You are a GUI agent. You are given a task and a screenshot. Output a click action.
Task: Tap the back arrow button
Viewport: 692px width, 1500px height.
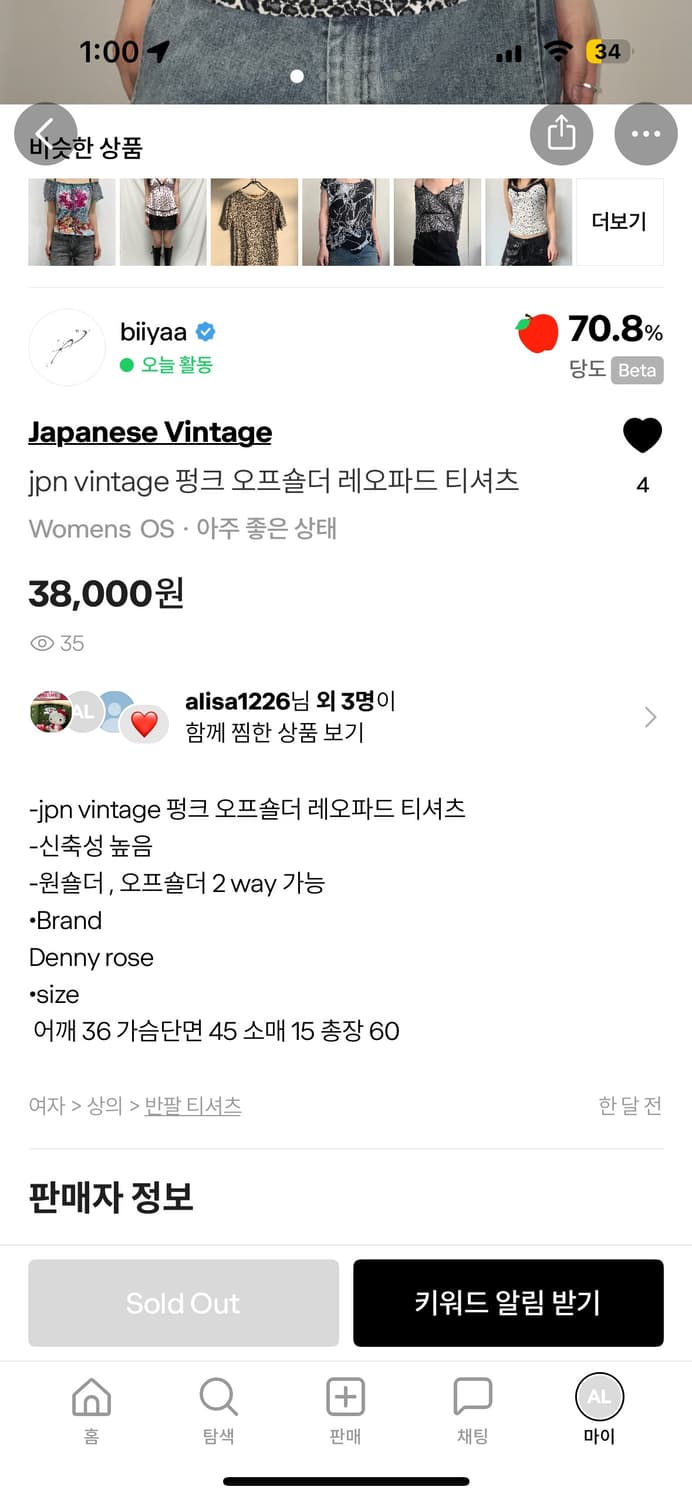[45, 134]
